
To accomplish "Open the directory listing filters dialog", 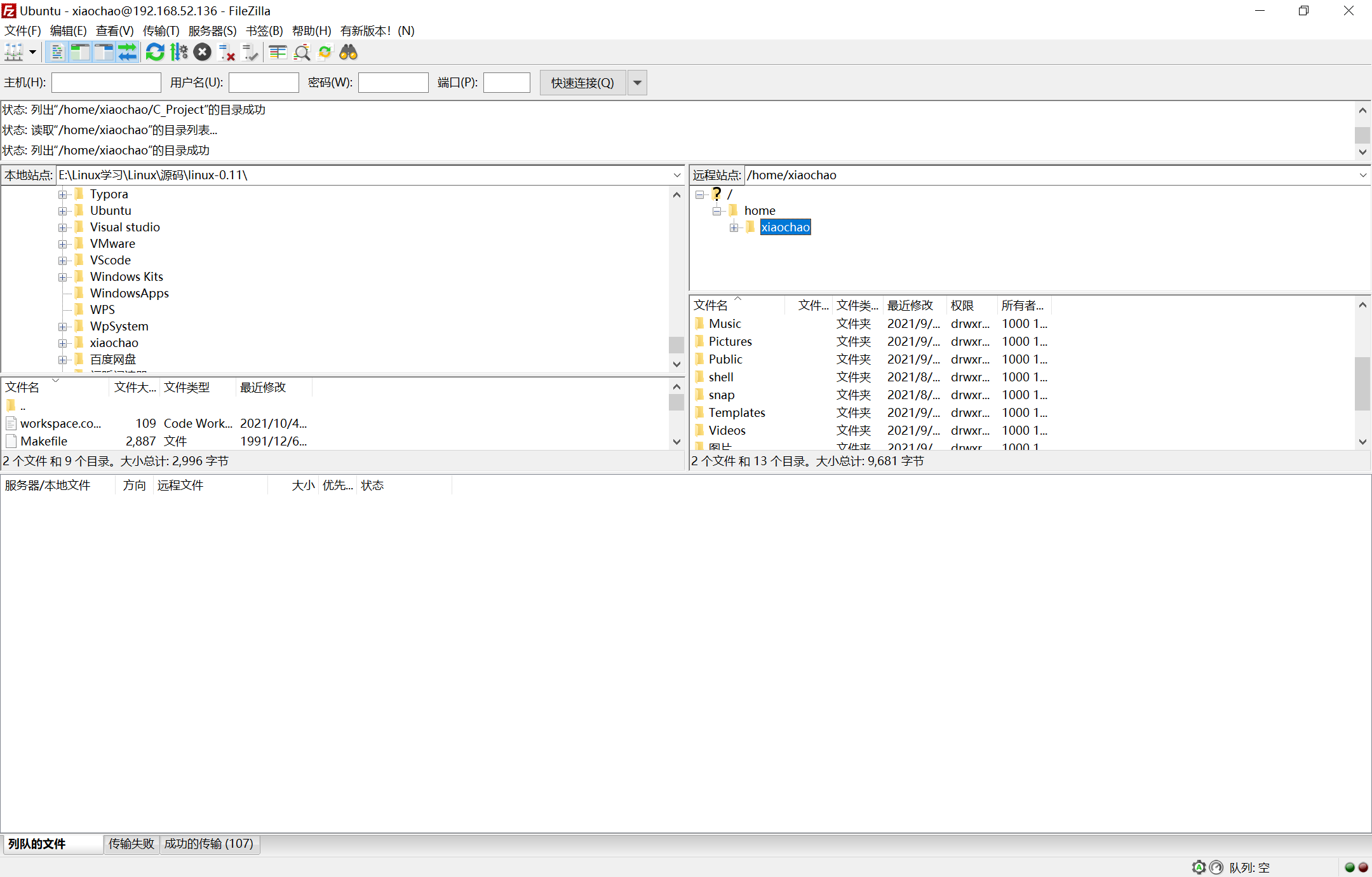I will 278,52.
